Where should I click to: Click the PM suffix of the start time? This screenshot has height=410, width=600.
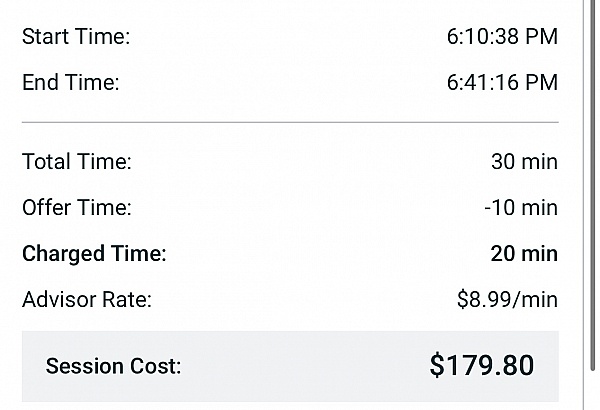(542, 37)
